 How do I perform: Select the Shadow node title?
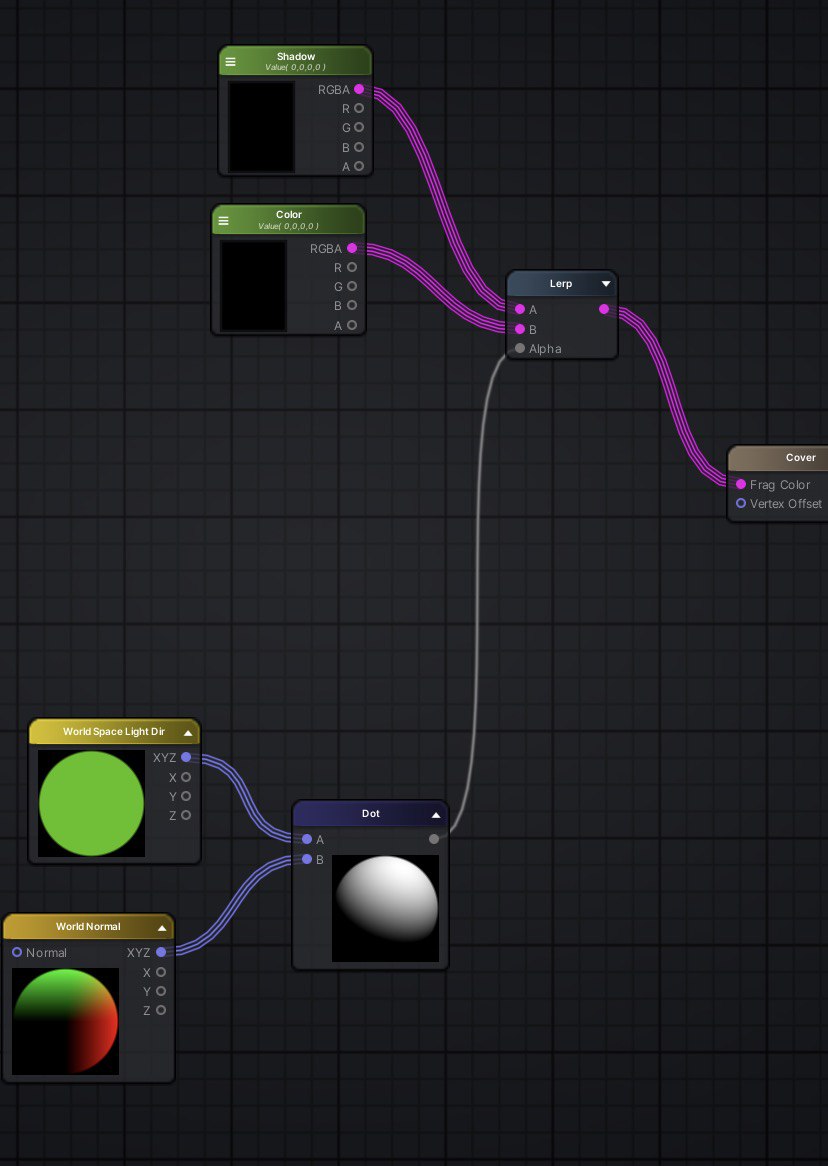(296, 57)
